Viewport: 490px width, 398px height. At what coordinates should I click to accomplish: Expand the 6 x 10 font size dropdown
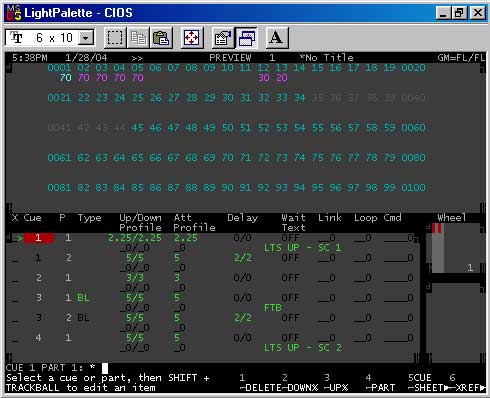(x=86, y=38)
